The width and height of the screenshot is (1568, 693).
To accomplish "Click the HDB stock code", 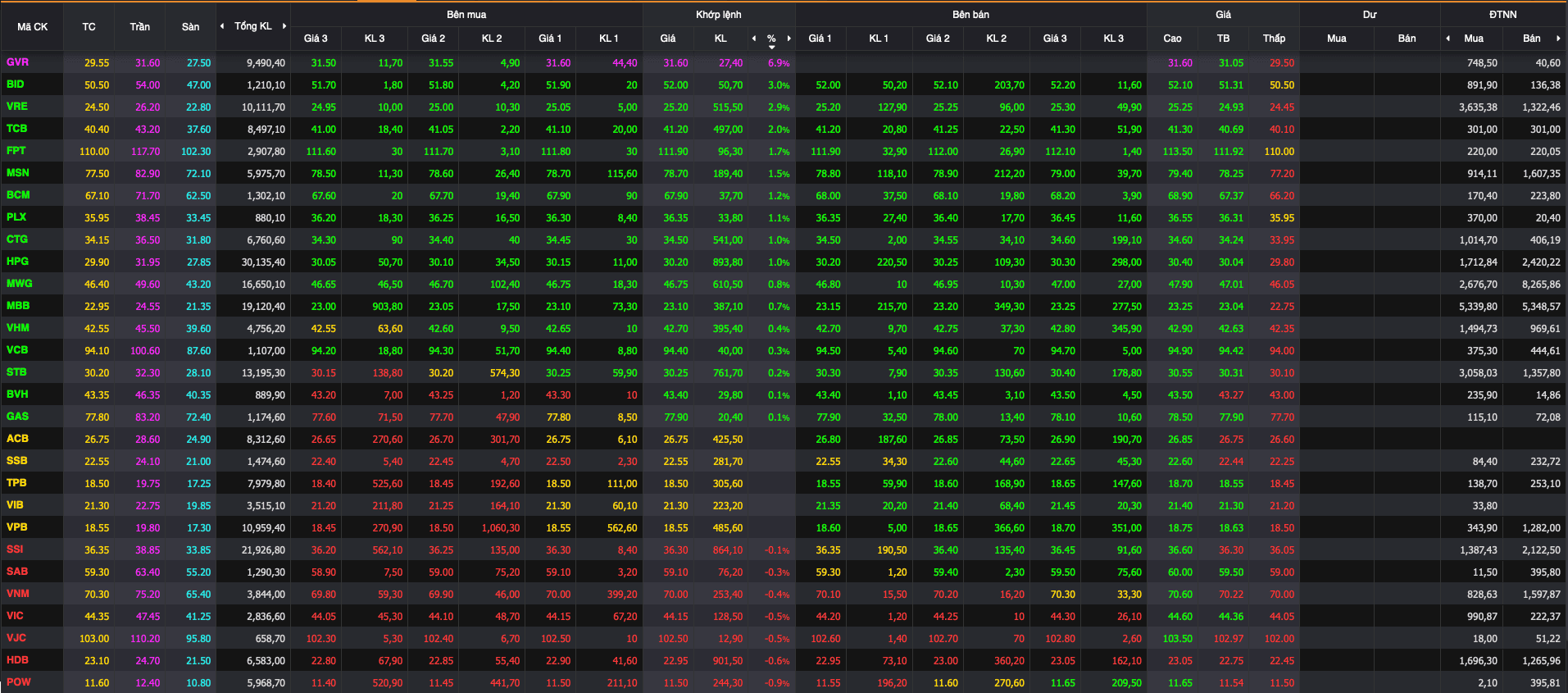I will pyautogui.click(x=17, y=660).
